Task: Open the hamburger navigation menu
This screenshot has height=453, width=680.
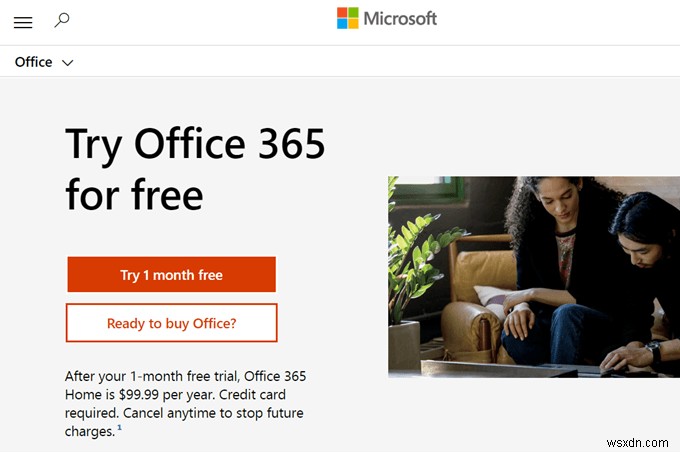Action: click(x=22, y=22)
